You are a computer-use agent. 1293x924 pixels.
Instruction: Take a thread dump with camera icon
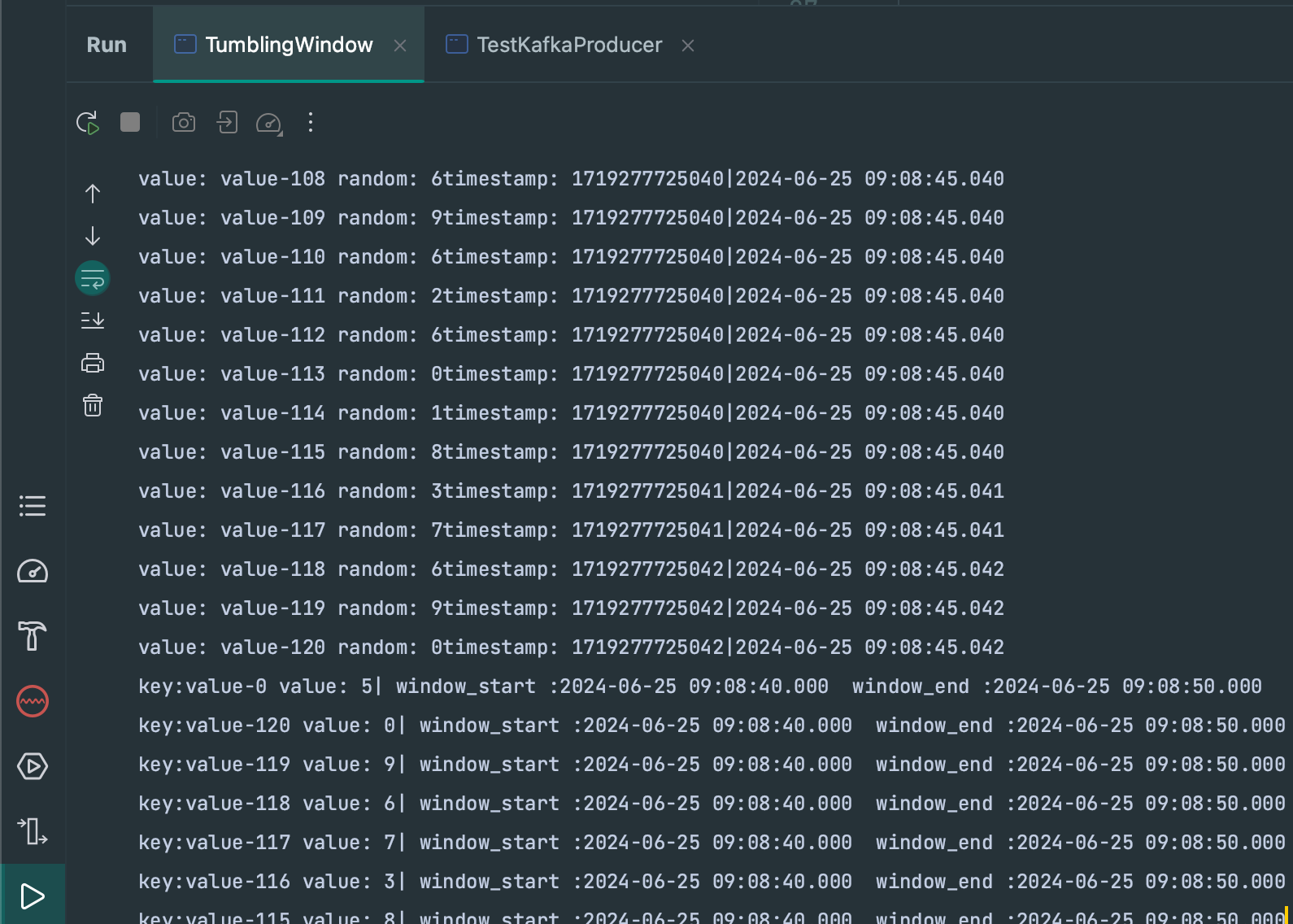184,123
